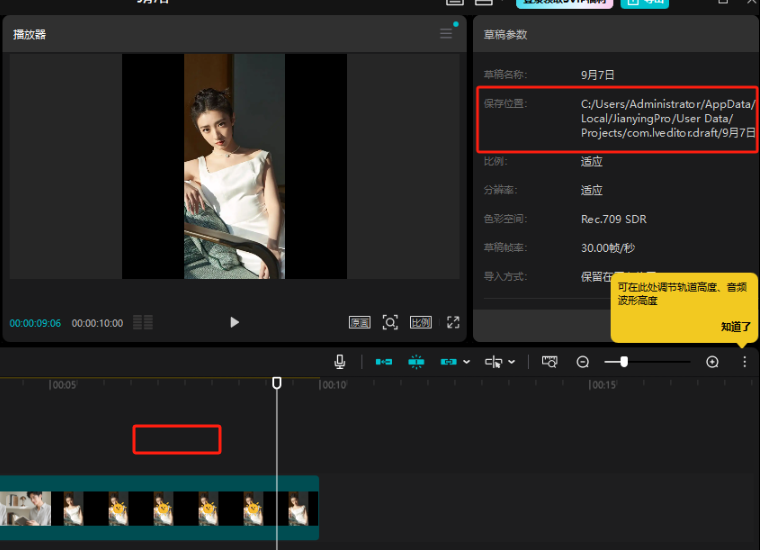The width and height of the screenshot is (761, 550).
Task: Click the player focus zoom icon
Action: tap(390, 322)
